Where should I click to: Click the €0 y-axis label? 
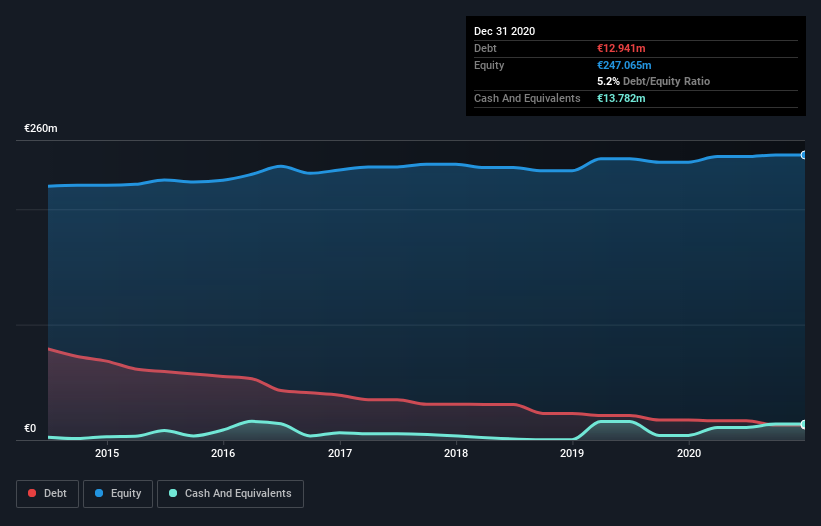(x=30, y=428)
